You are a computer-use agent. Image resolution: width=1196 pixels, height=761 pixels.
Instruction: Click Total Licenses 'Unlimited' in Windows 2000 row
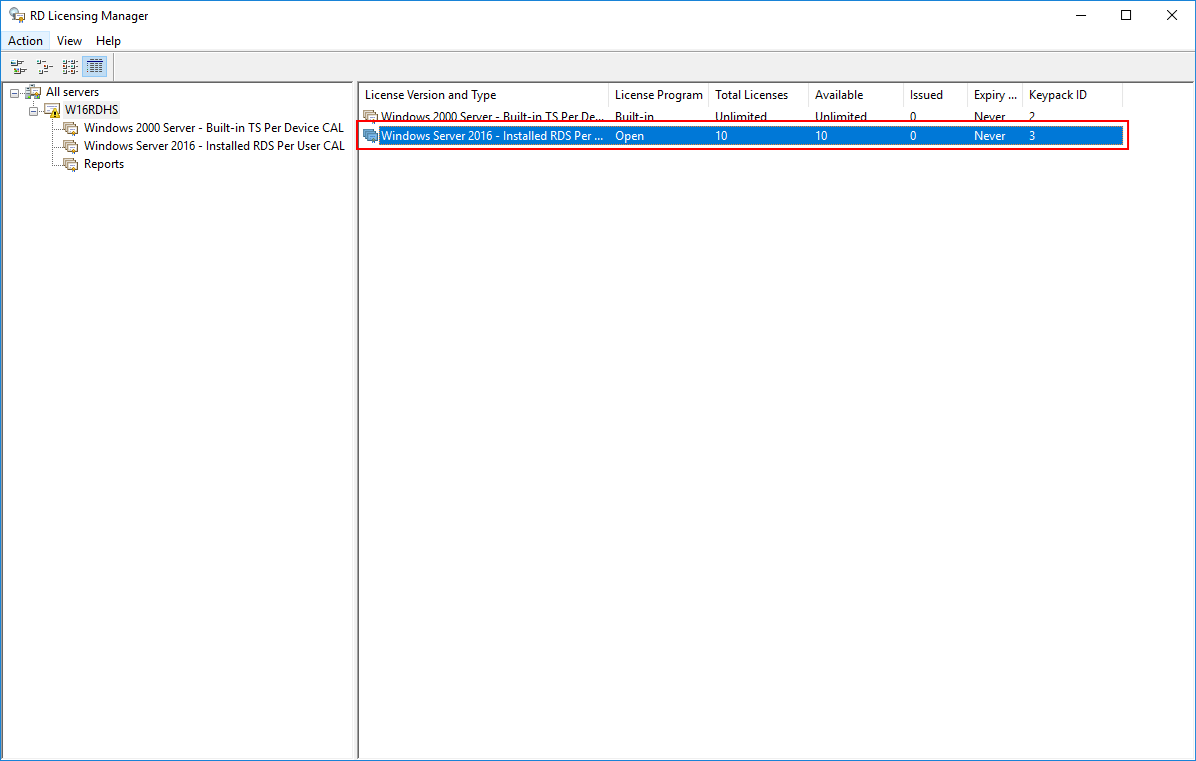point(741,117)
